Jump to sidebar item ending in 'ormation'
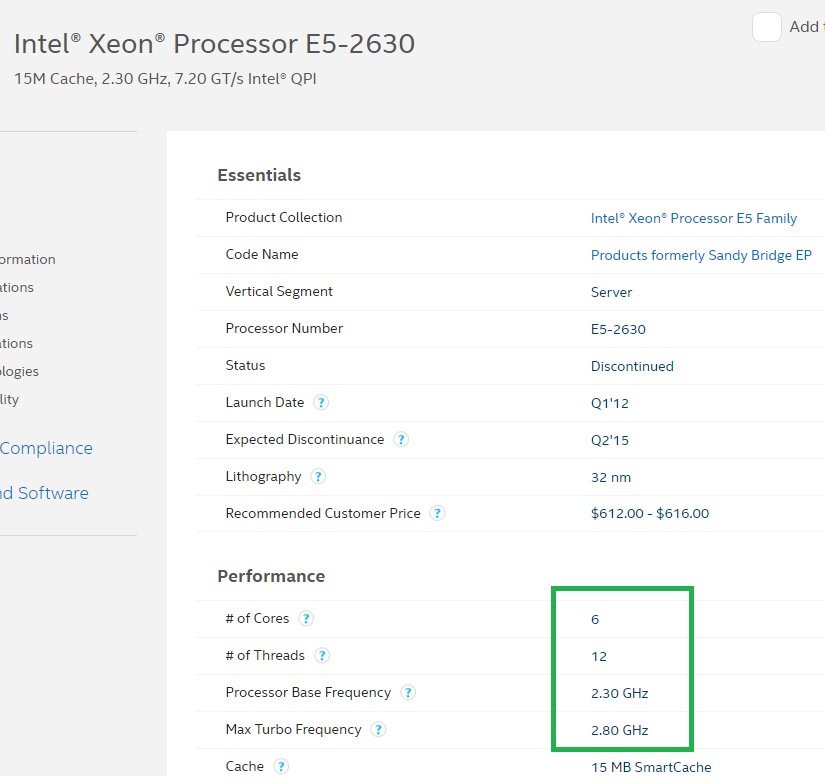This screenshot has height=784, width=825. [28, 260]
